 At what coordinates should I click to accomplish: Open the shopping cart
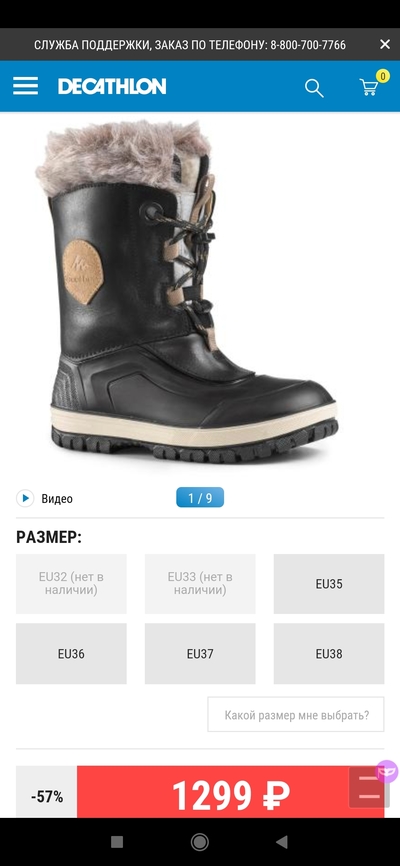click(x=371, y=86)
